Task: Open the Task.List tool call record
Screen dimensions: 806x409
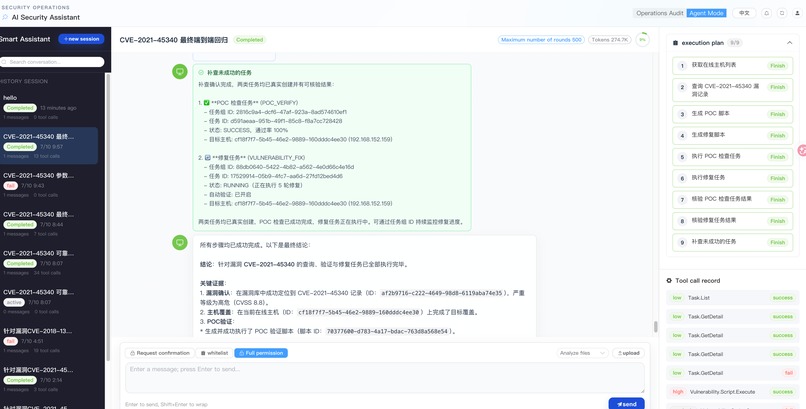Action: click(732, 298)
